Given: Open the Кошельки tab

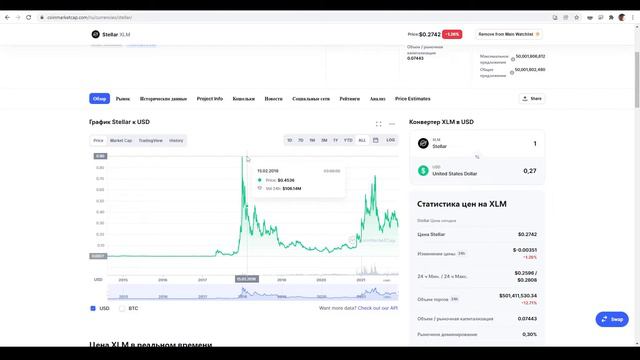Looking at the screenshot, I should coord(244,99).
